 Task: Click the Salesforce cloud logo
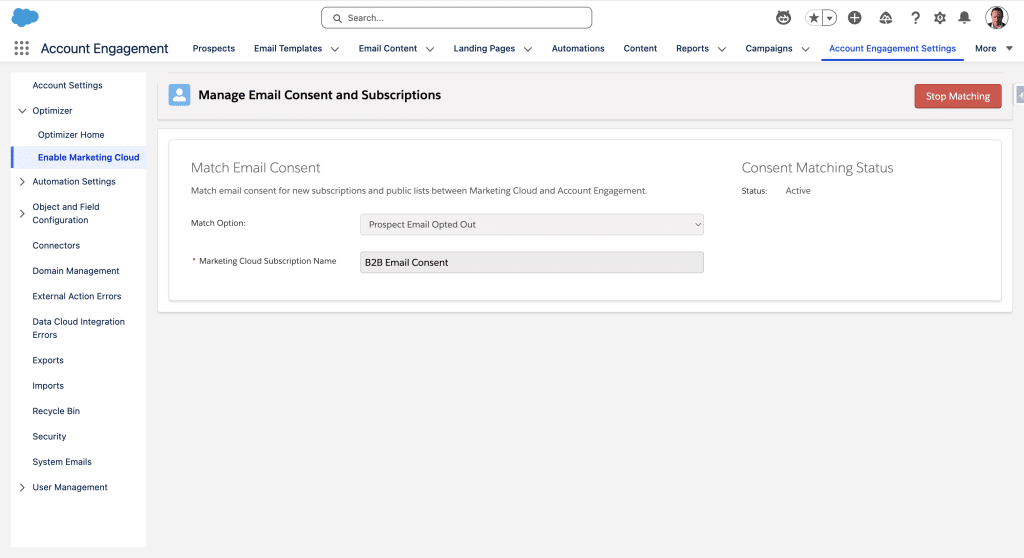[x=25, y=17]
